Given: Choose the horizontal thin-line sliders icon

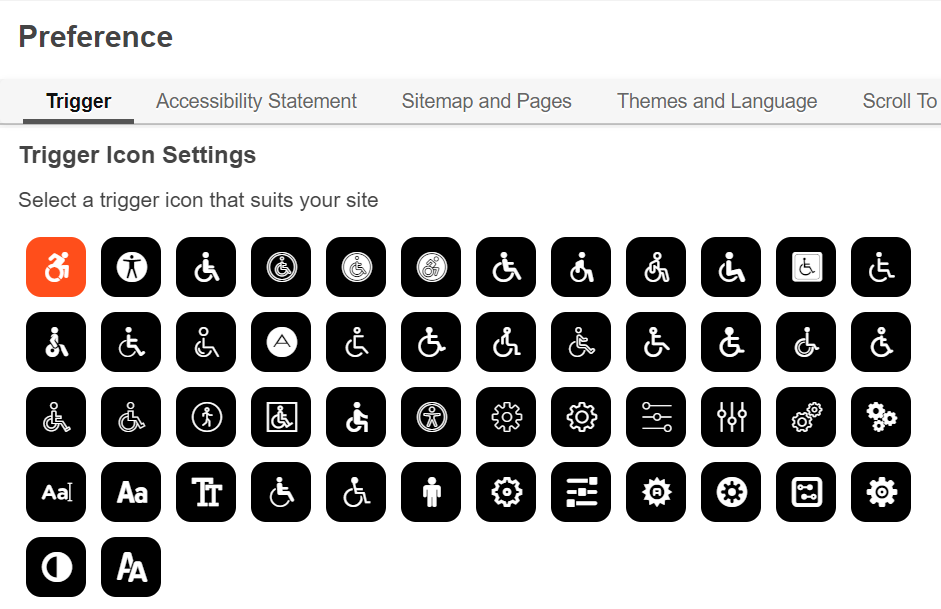Looking at the screenshot, I should 656,417.
